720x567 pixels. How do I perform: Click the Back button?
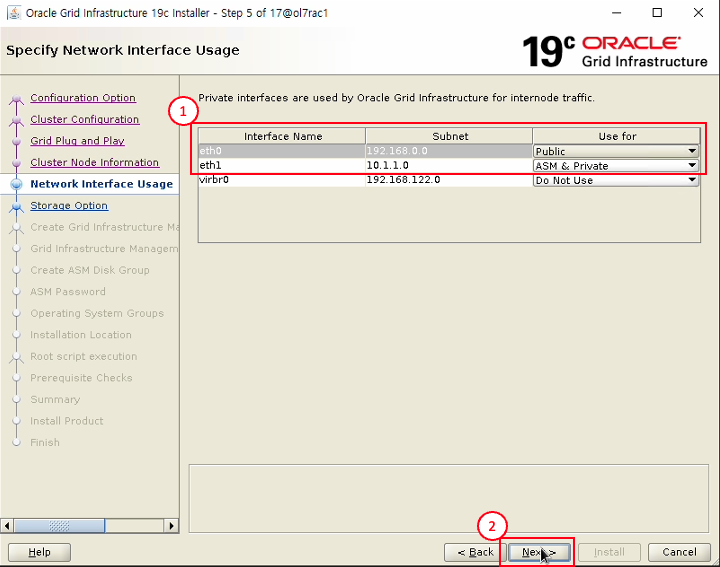tap(475, 552)
